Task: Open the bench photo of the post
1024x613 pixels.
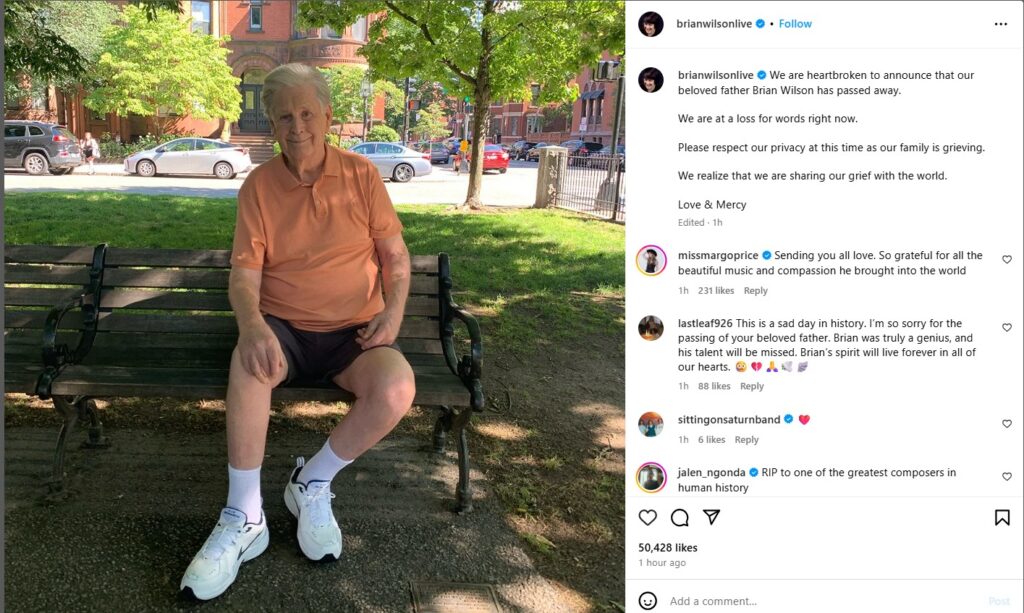Action: (x=314, y=307)
